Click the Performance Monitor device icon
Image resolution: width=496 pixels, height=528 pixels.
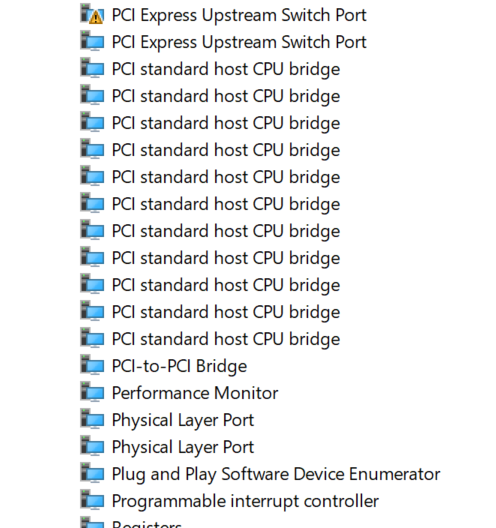pyautogui.click(x=92, y=392)
